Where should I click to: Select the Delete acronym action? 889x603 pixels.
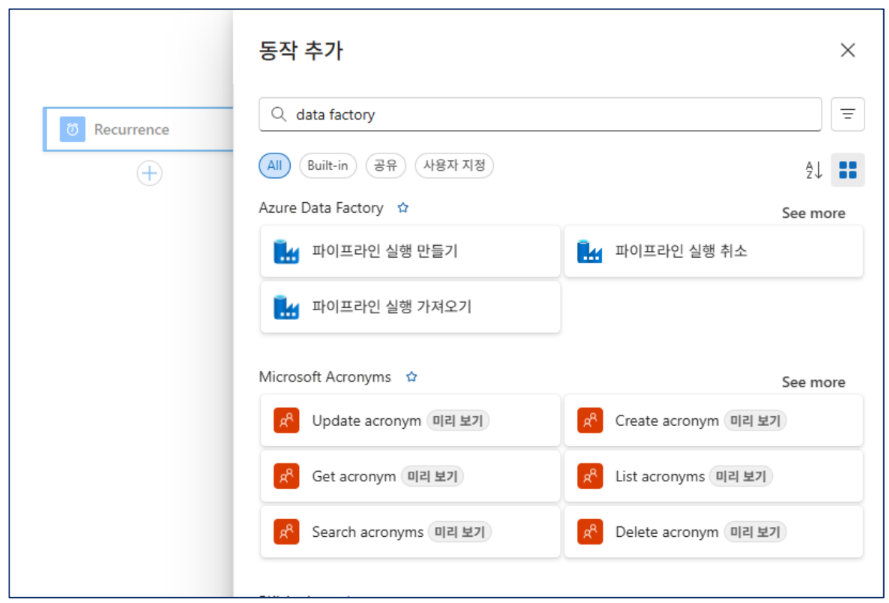[x=714, y=532]
